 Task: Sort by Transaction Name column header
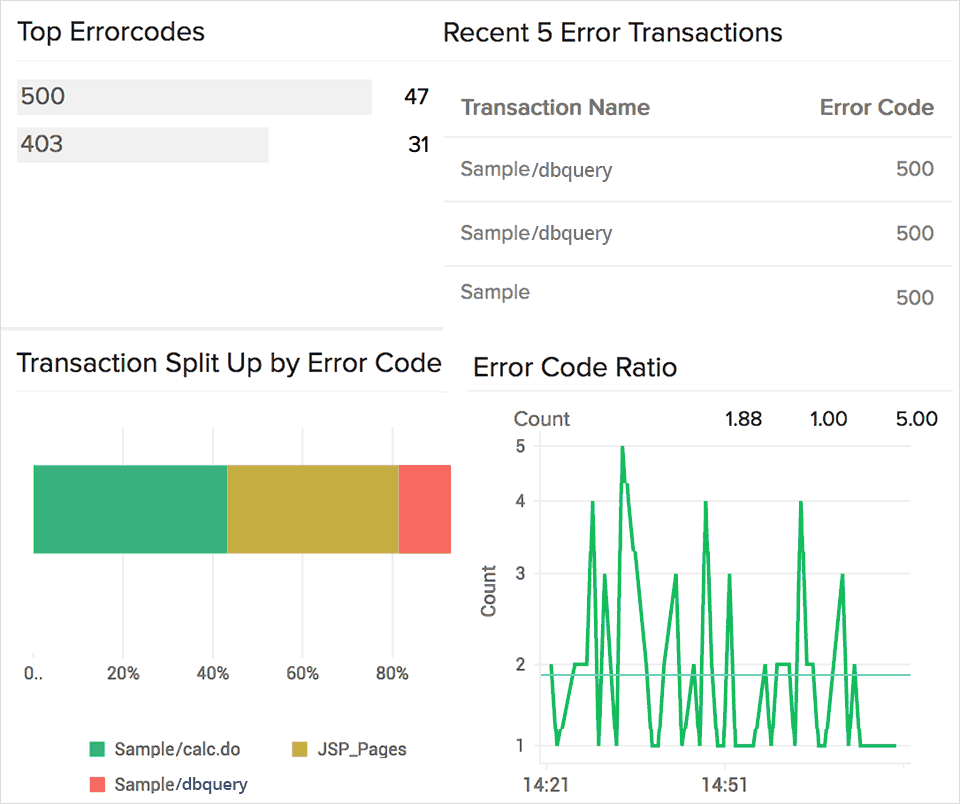[555, 107]
